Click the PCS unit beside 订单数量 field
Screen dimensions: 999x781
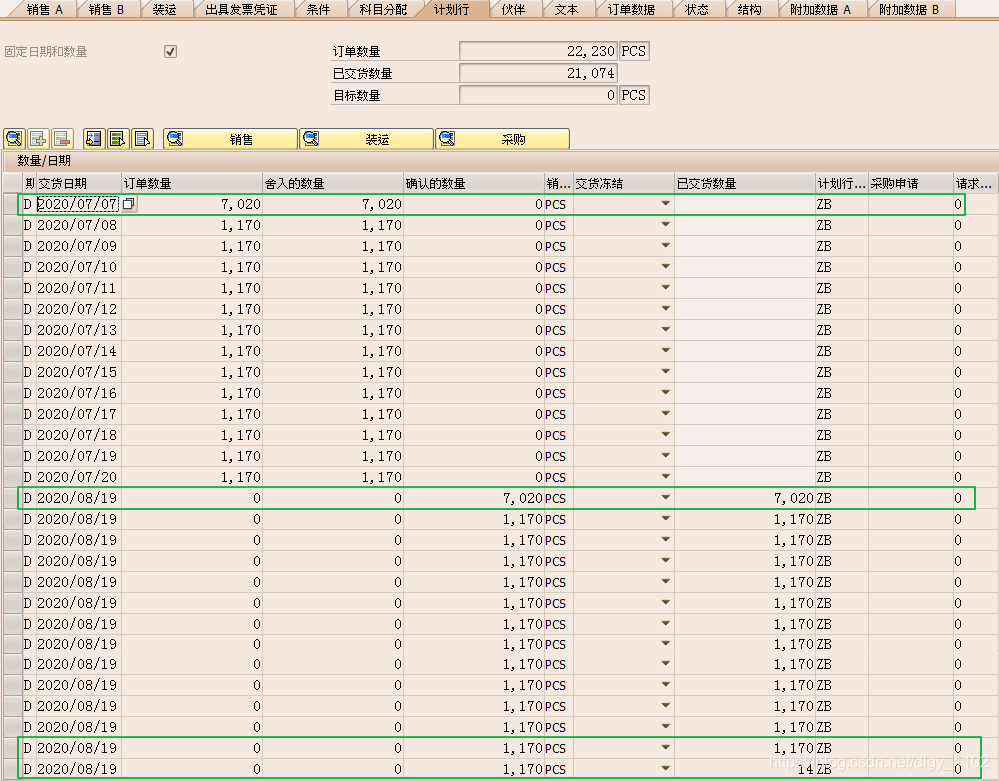(x=634, y=51)
